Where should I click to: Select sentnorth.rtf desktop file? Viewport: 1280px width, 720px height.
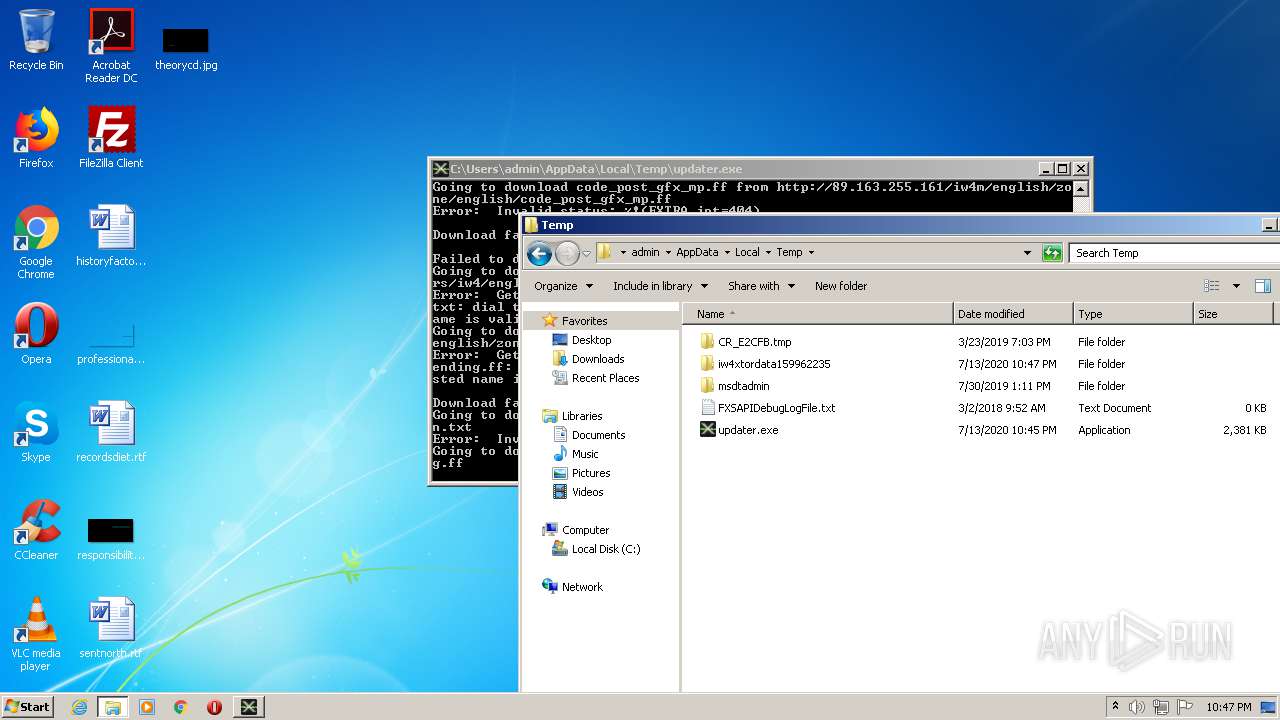point(111,628)
